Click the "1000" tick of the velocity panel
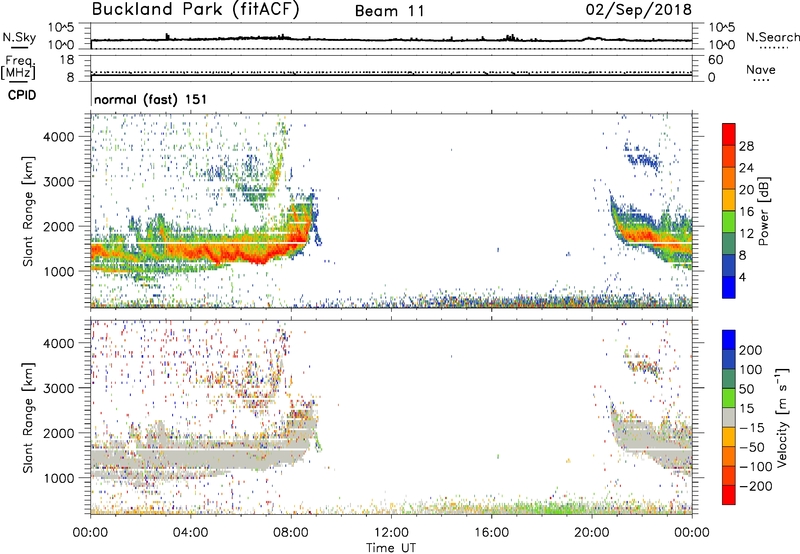 pyautogui.click(x=59, y=478)
